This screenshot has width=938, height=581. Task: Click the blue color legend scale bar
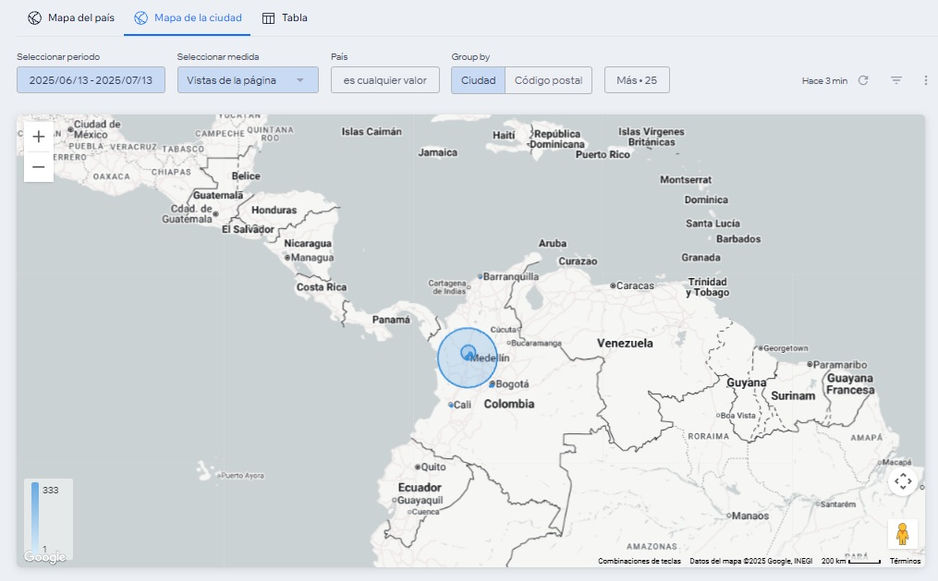35,516
